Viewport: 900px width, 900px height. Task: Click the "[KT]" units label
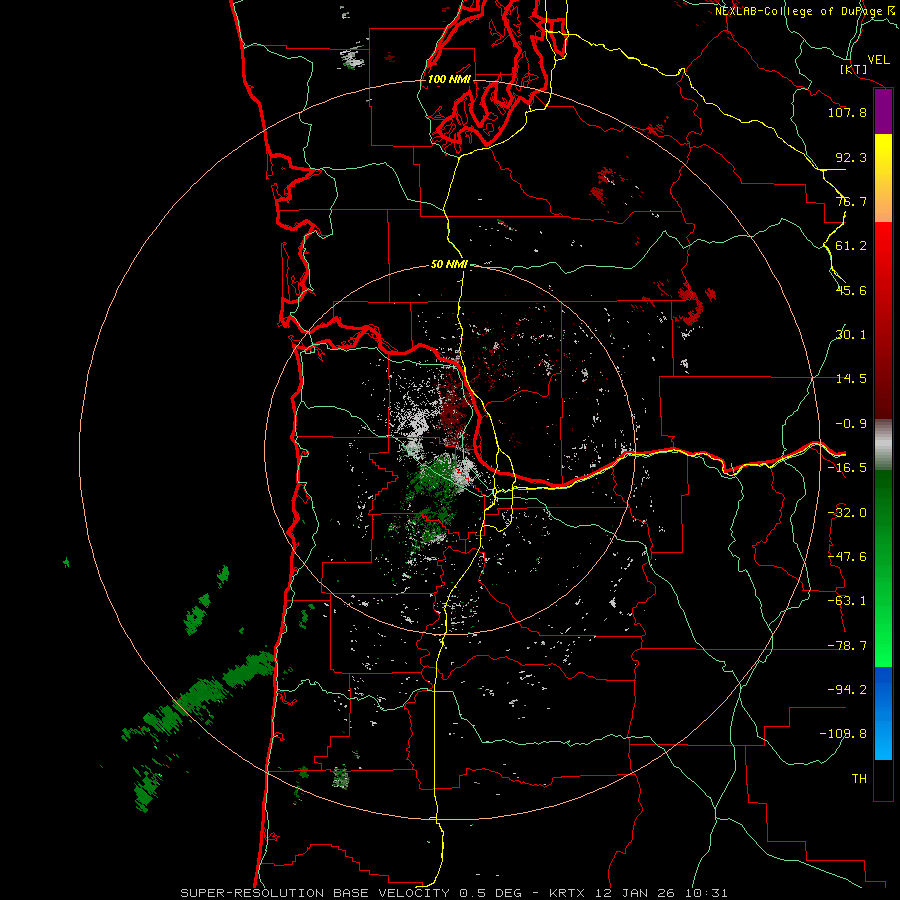point(854,69)
